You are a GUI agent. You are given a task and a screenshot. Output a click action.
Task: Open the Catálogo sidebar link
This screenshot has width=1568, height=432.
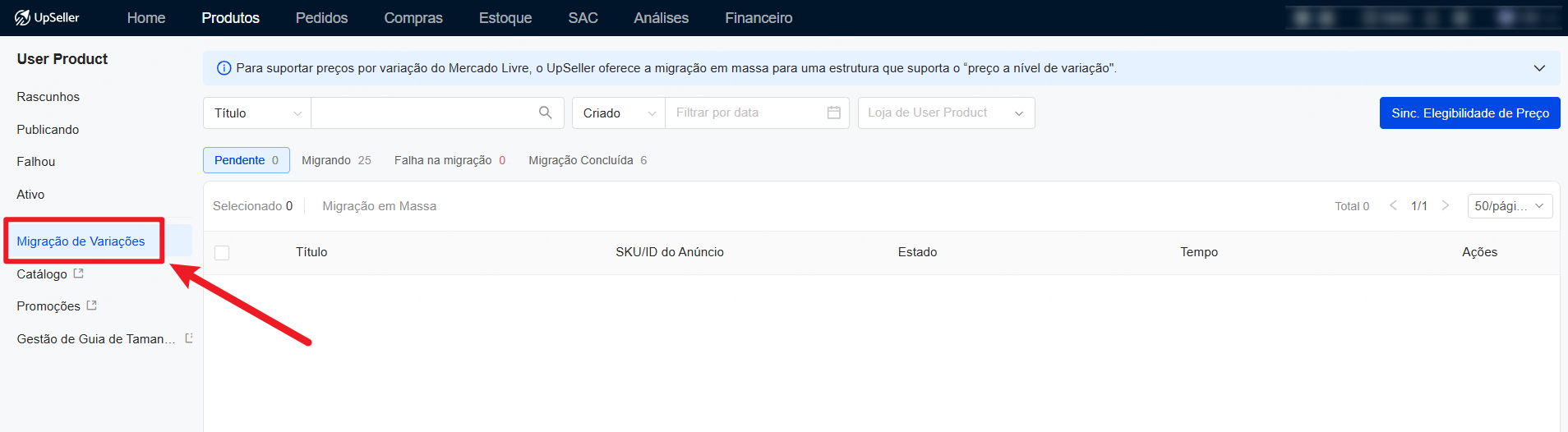[42, 274]
